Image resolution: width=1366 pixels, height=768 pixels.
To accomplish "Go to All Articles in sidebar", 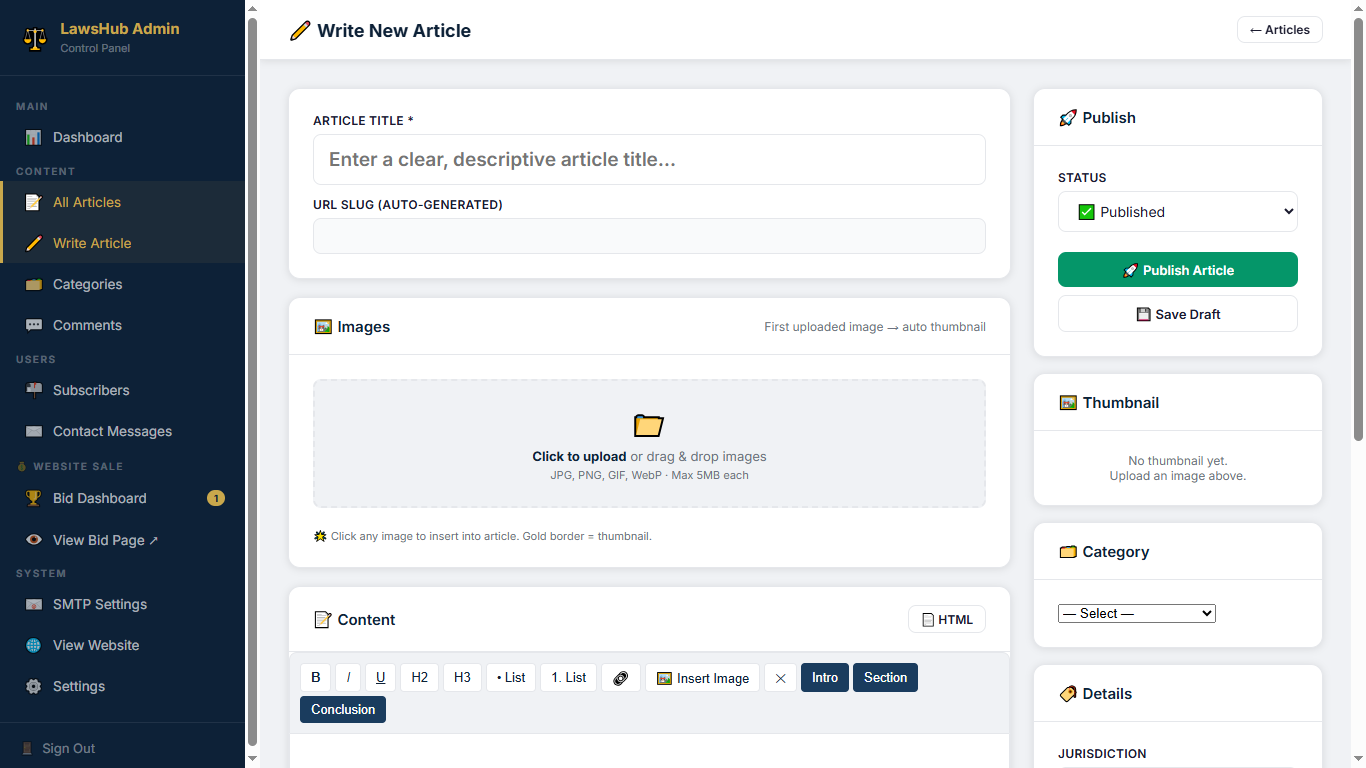I will [87, 202].
